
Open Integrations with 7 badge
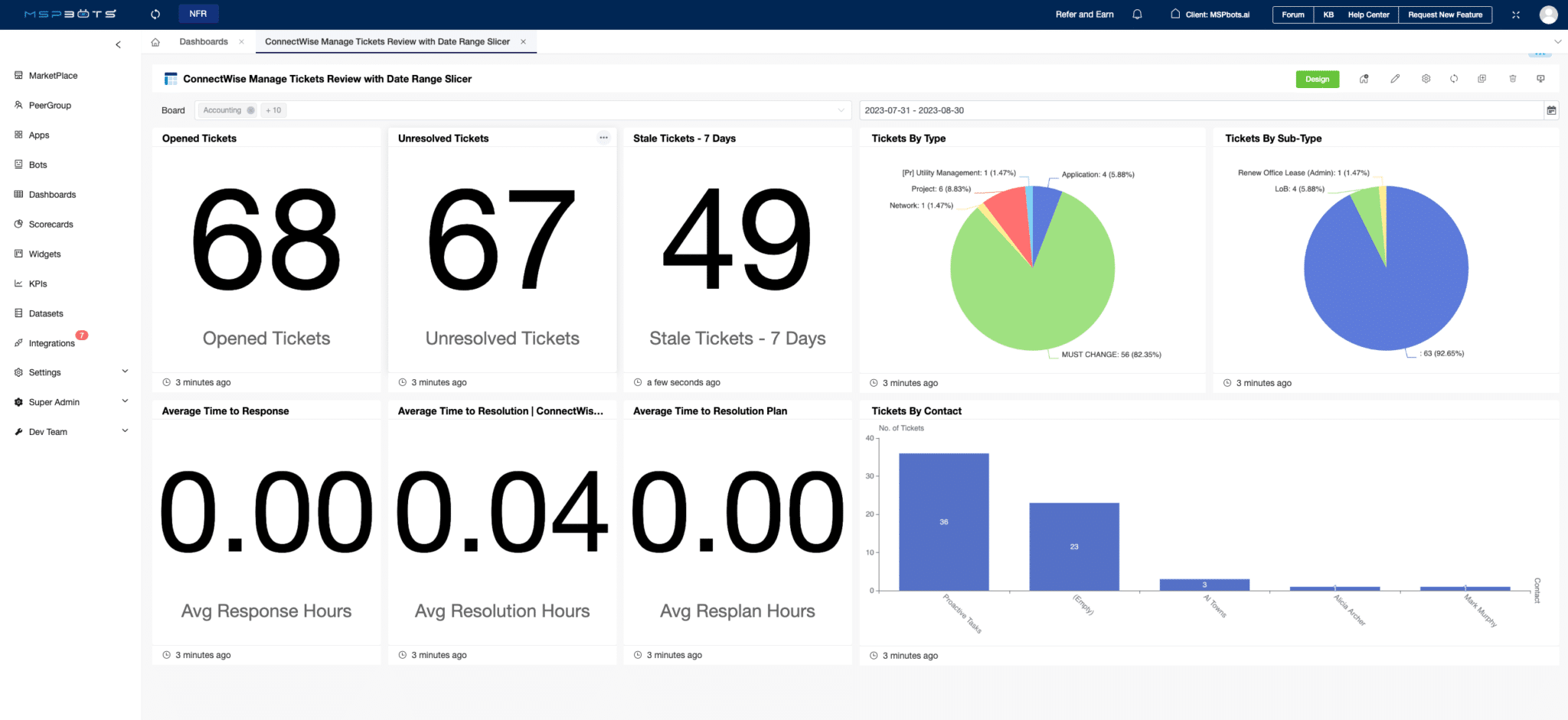pyautogui.click(x=51, y=343)
